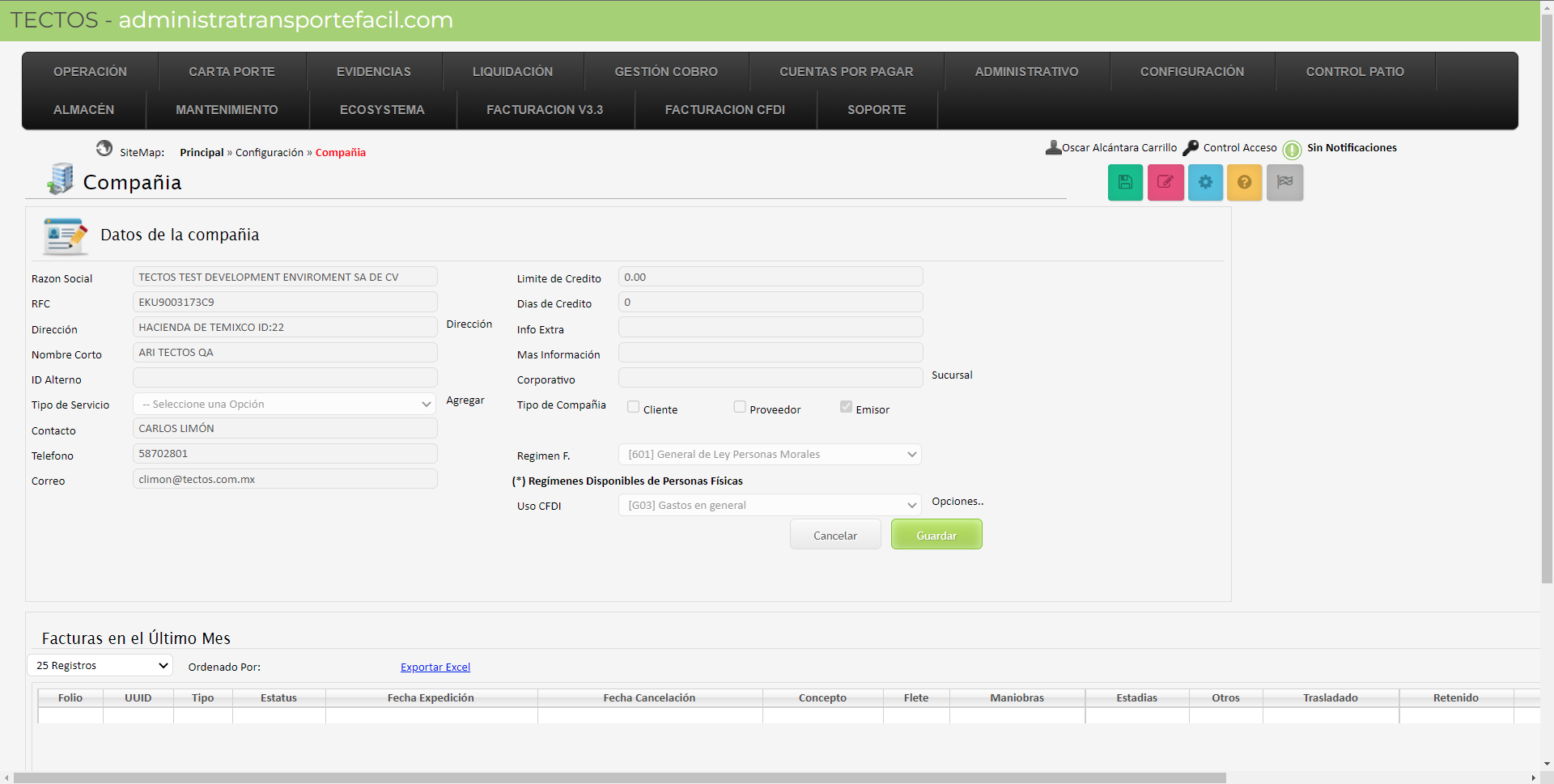Image resolution: width=1554 pixels, height=784 pixels.
Task: Click the Control Acceso key icon
Action: 1191,148
